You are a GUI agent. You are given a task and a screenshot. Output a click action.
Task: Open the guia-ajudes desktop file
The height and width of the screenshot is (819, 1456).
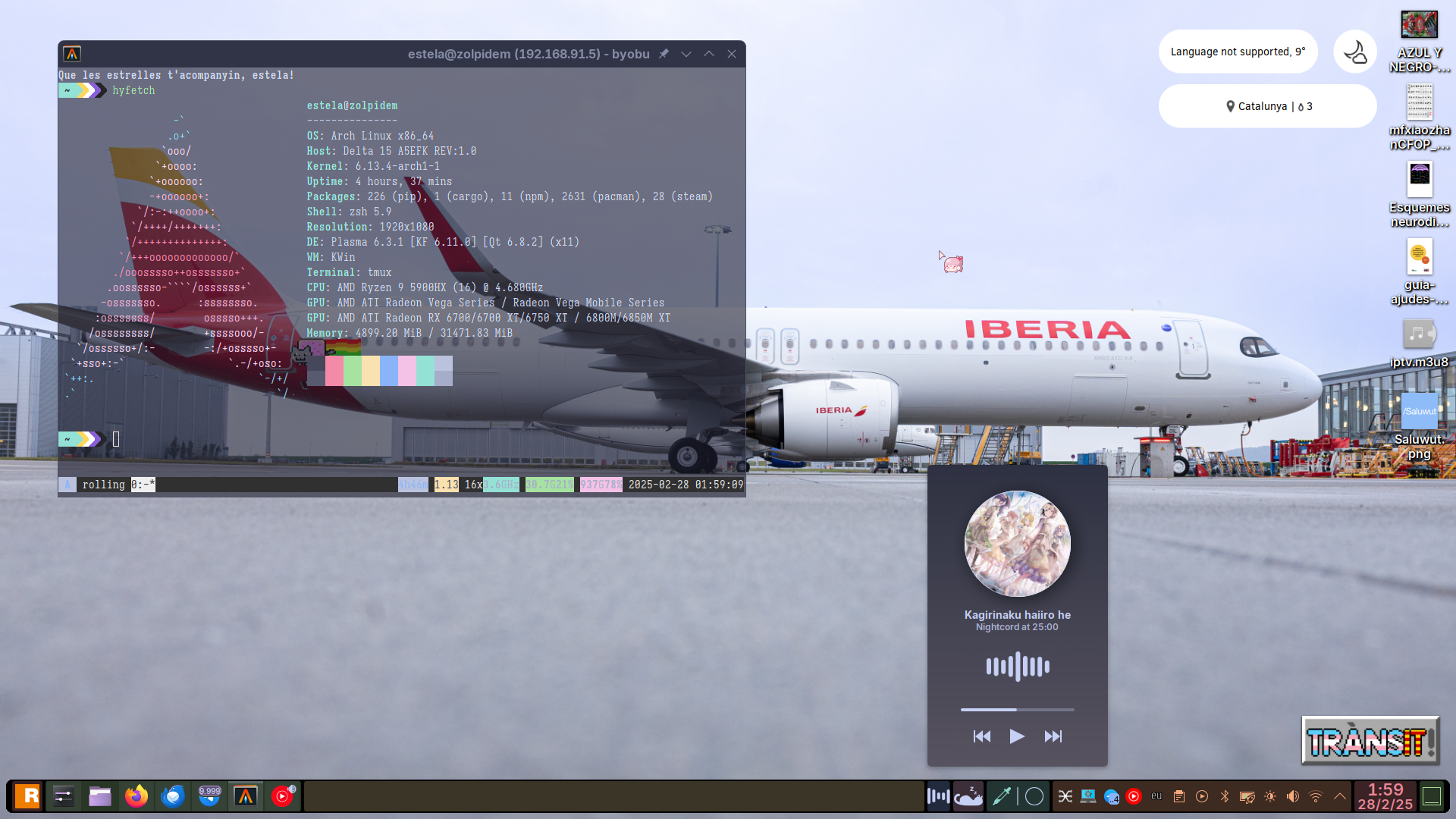pyautogui.click(x=1419, y=272)
